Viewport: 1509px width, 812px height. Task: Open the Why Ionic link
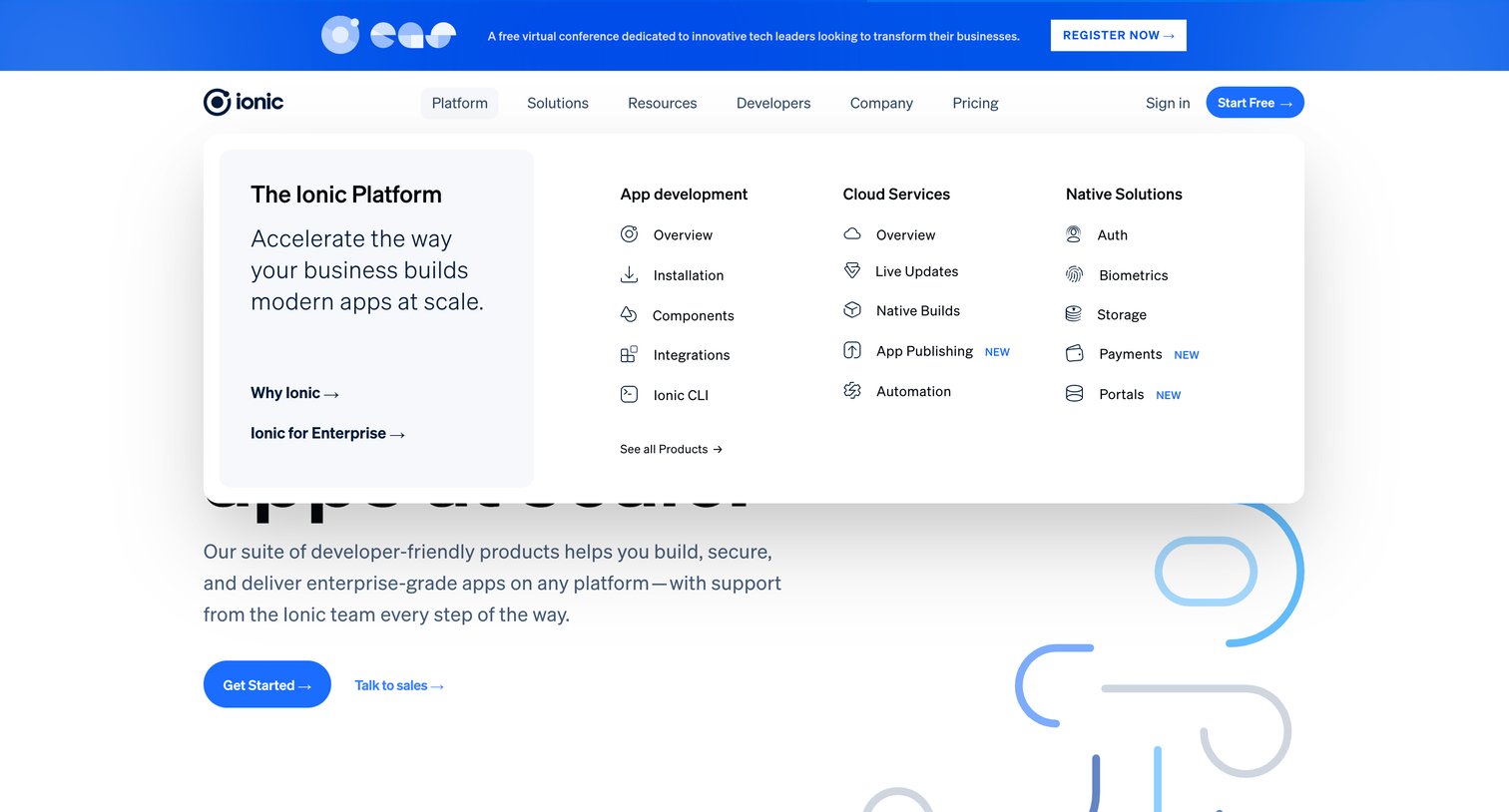[294, 393]
